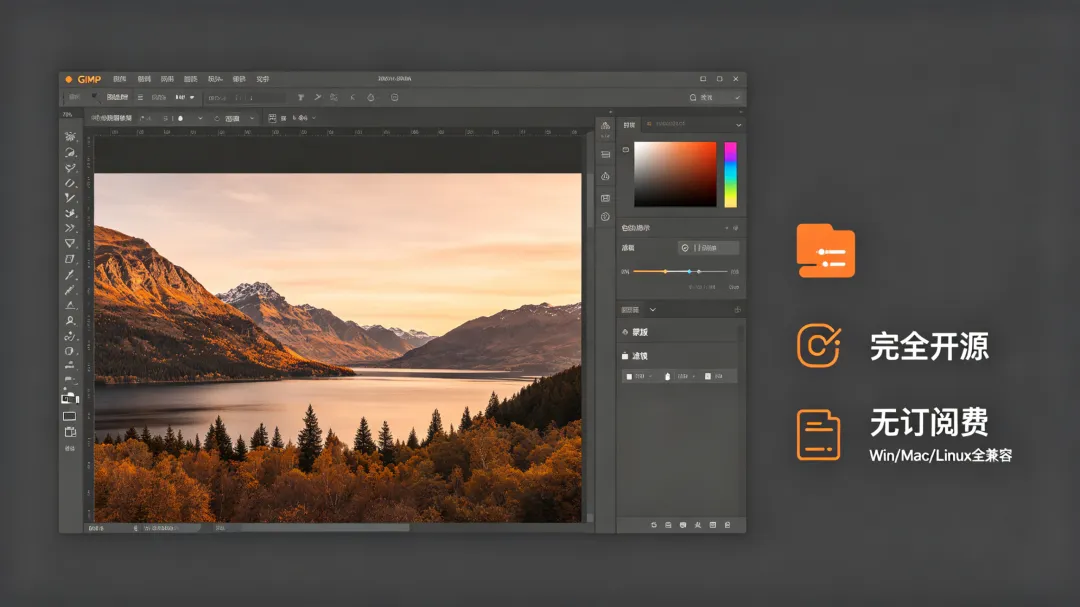Expand the chevron at the color panel's top right
The image size is (1080, 607).
point(738,125)
